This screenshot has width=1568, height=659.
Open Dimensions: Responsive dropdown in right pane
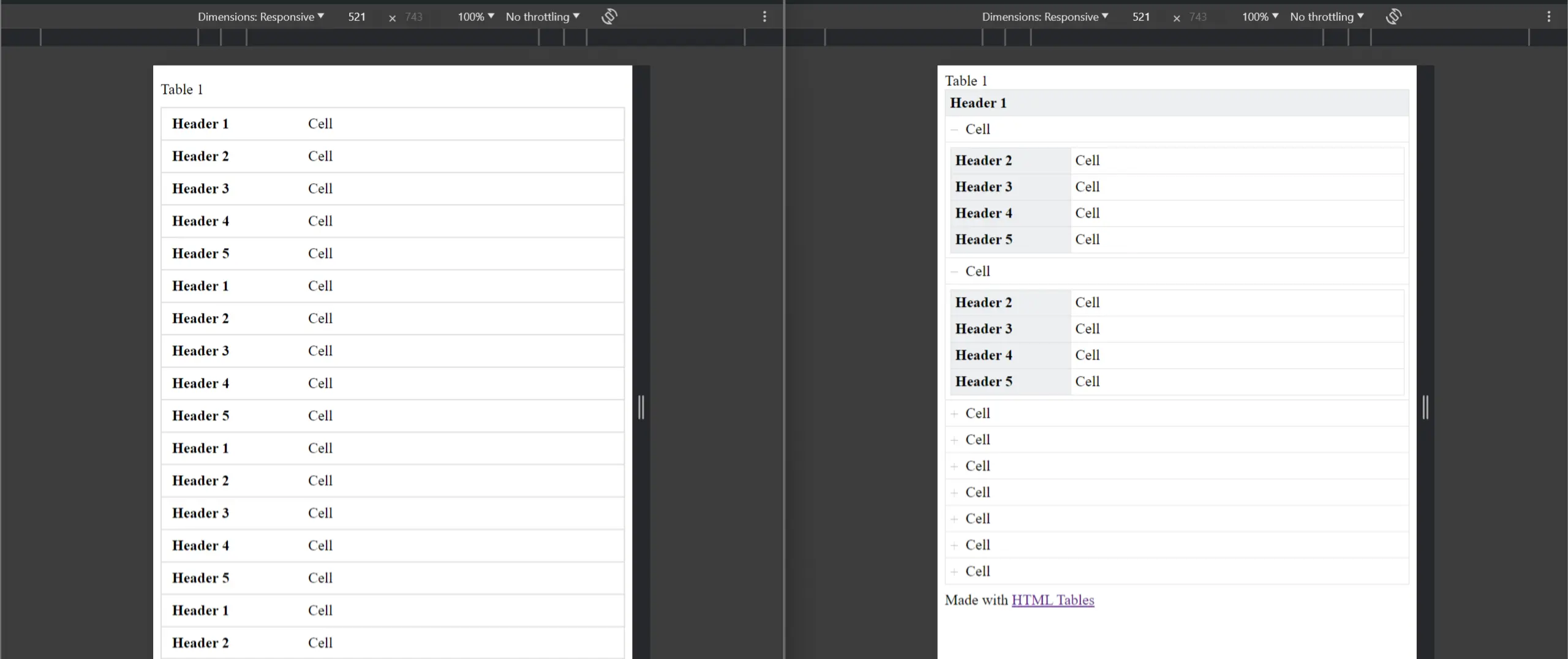pyautogui.click(x=1045, y=17)
